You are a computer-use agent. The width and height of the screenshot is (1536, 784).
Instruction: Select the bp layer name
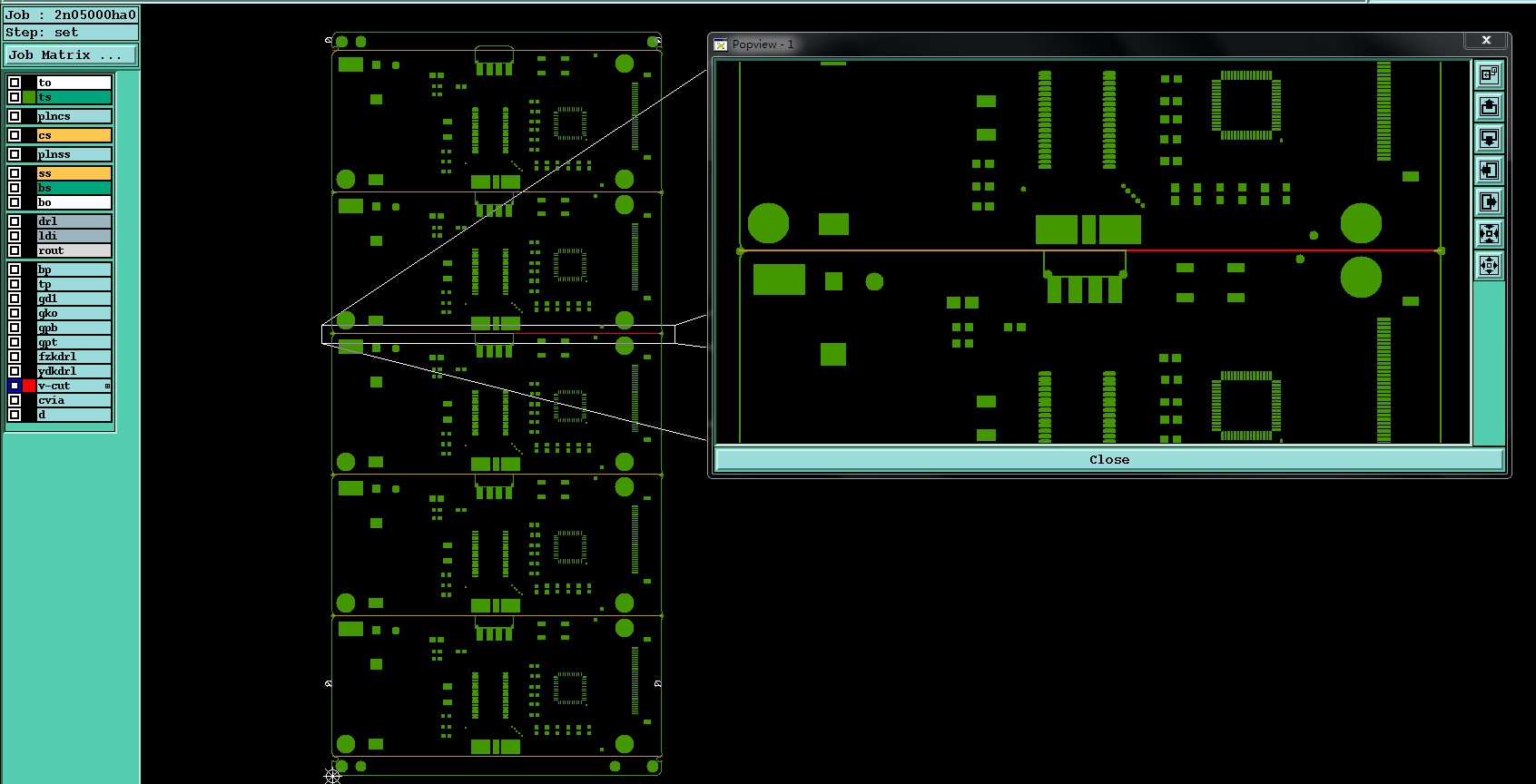click(x=74, y=269)
